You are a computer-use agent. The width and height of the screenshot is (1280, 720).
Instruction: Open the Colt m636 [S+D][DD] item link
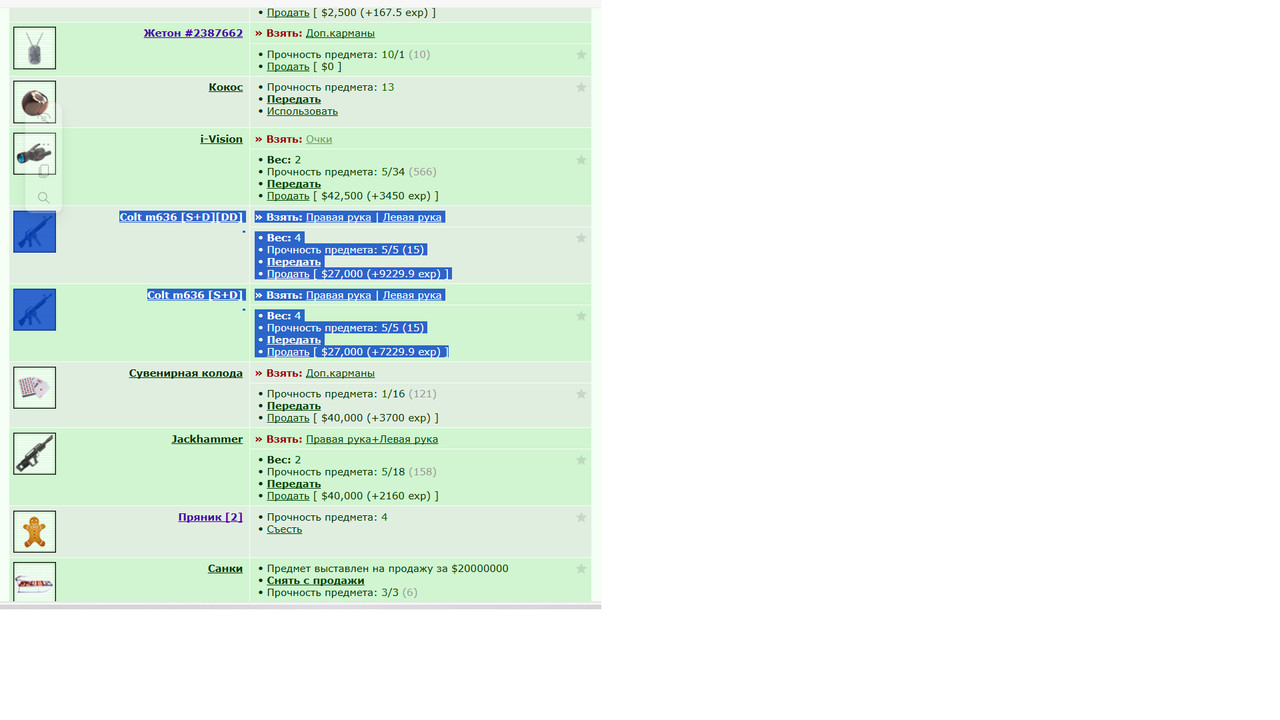pyautogui.click(x=181, y=217)
